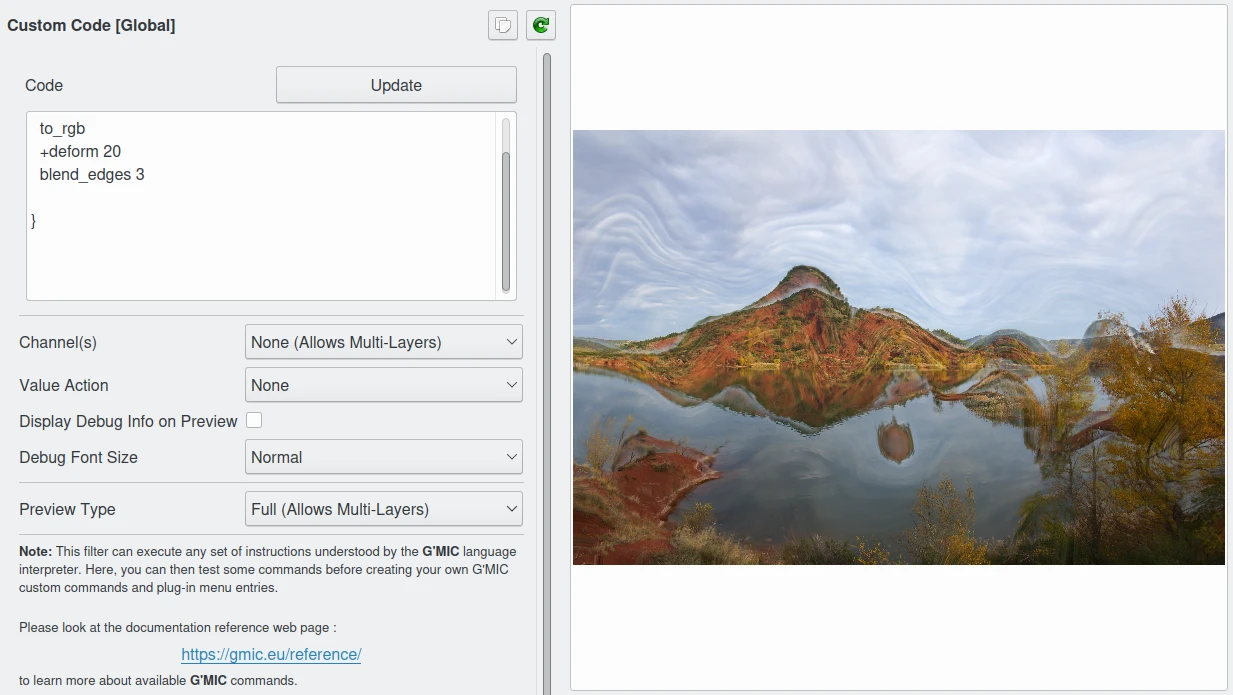Image resolution: width=1233 pixels, height=695 pixels.
Task: Click the Custom Code [Global] title
Action: pos(91,25)
